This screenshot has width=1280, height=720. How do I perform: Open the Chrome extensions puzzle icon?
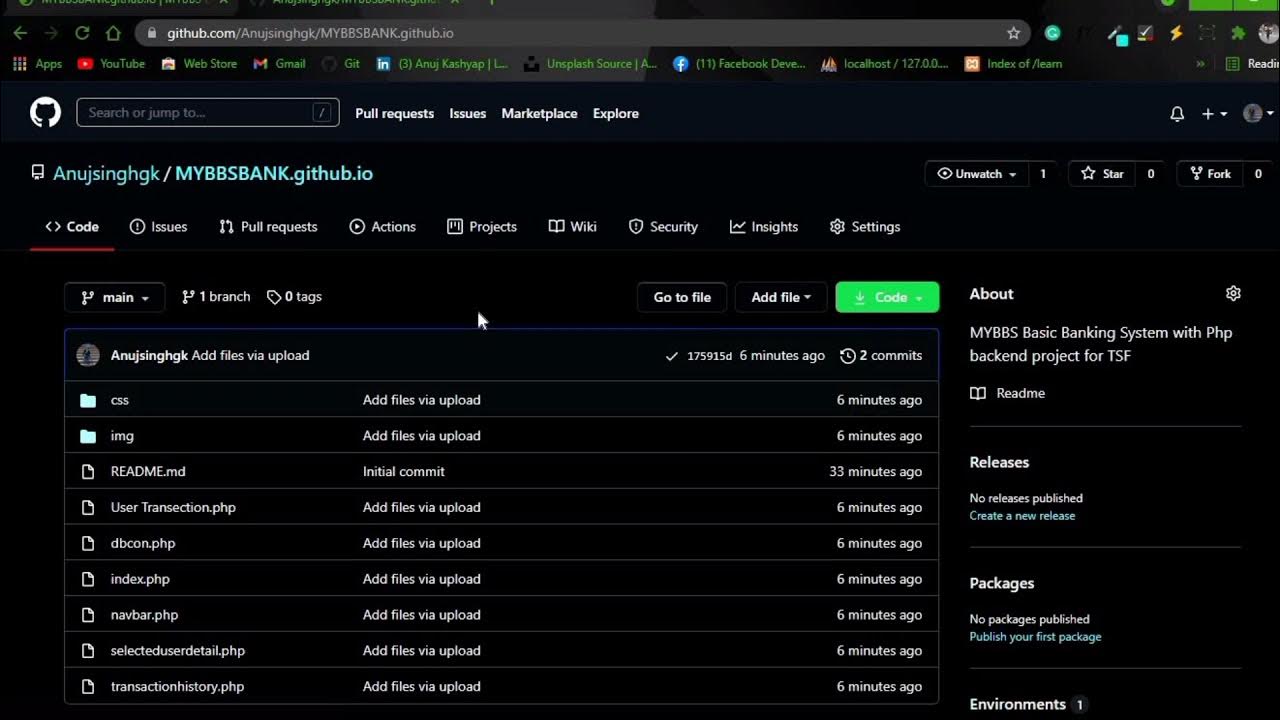click(1238, 33)
